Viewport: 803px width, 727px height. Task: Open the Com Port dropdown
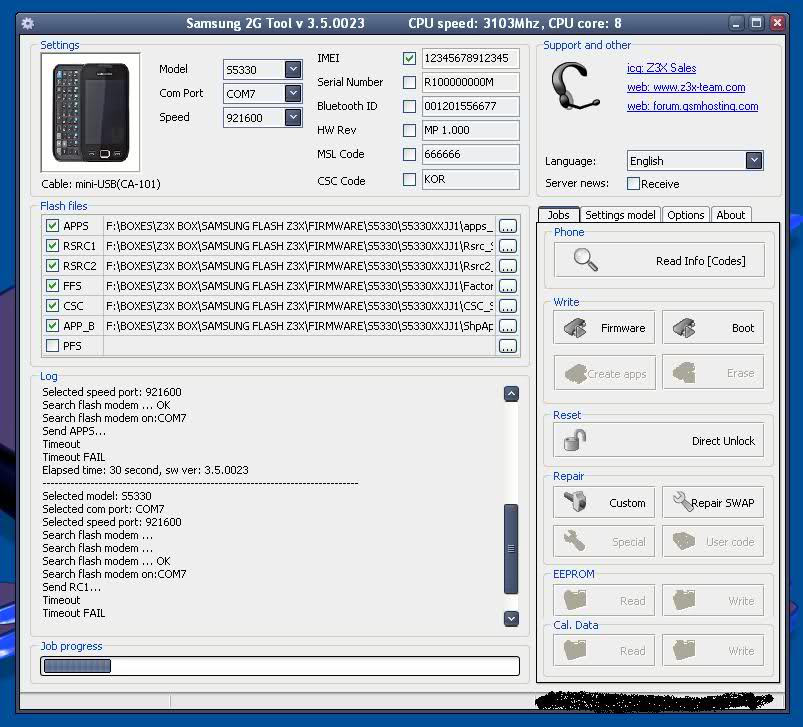[x=293, y=93]
